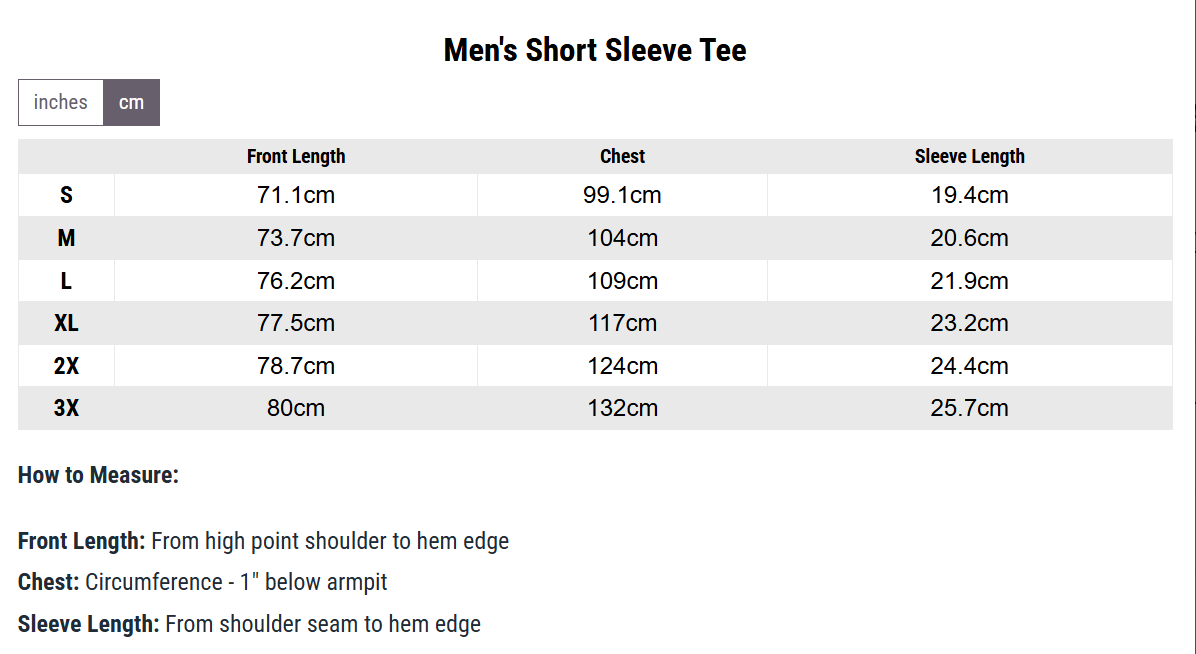Image resolution: width=1196 pixels, height=654 pixels.
Task: Select the 117cm chest value for XL
Action: pyautogui.click(x=622, y=323)
